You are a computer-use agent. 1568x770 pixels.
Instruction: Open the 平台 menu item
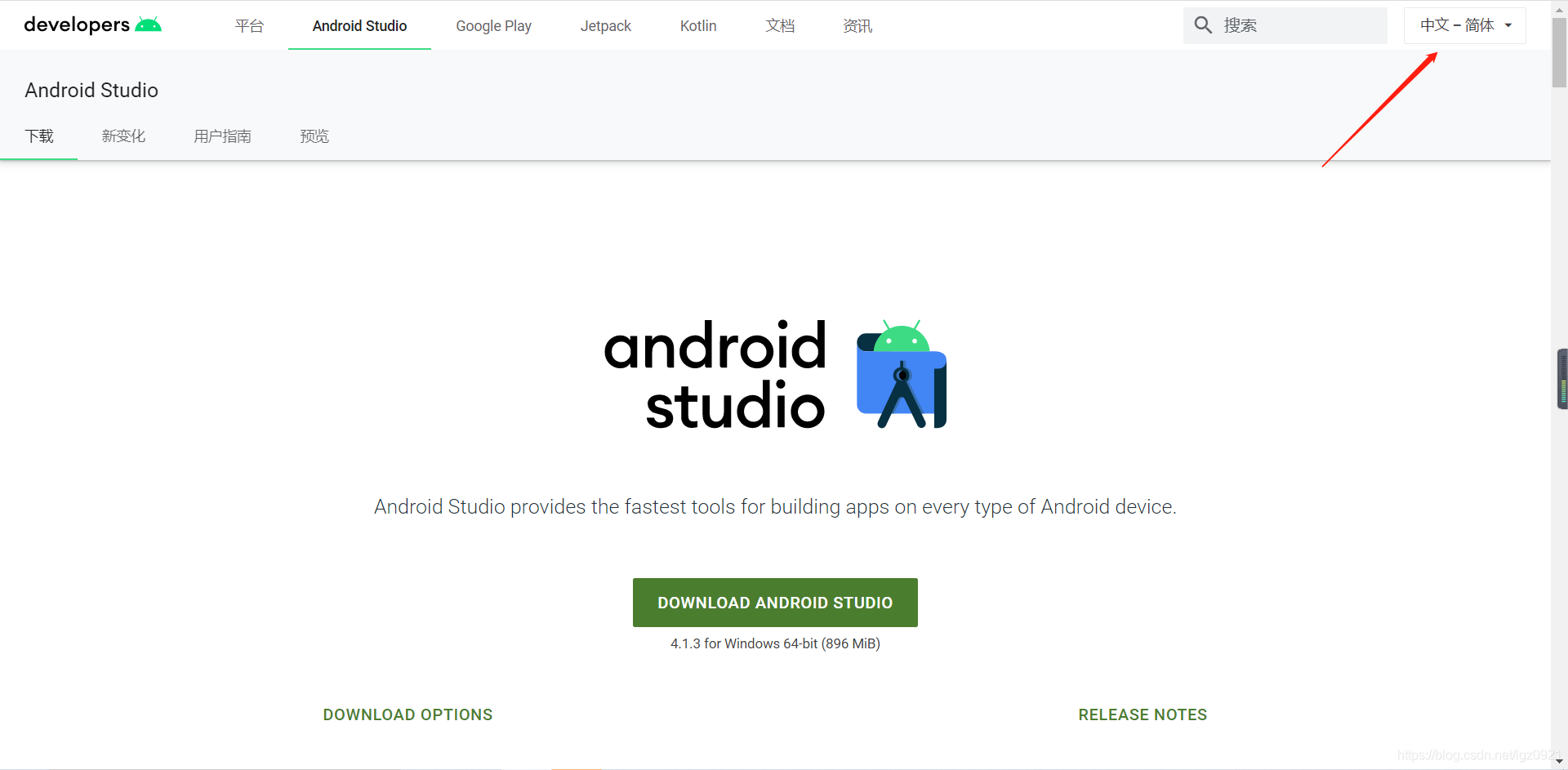click(249, 26)
